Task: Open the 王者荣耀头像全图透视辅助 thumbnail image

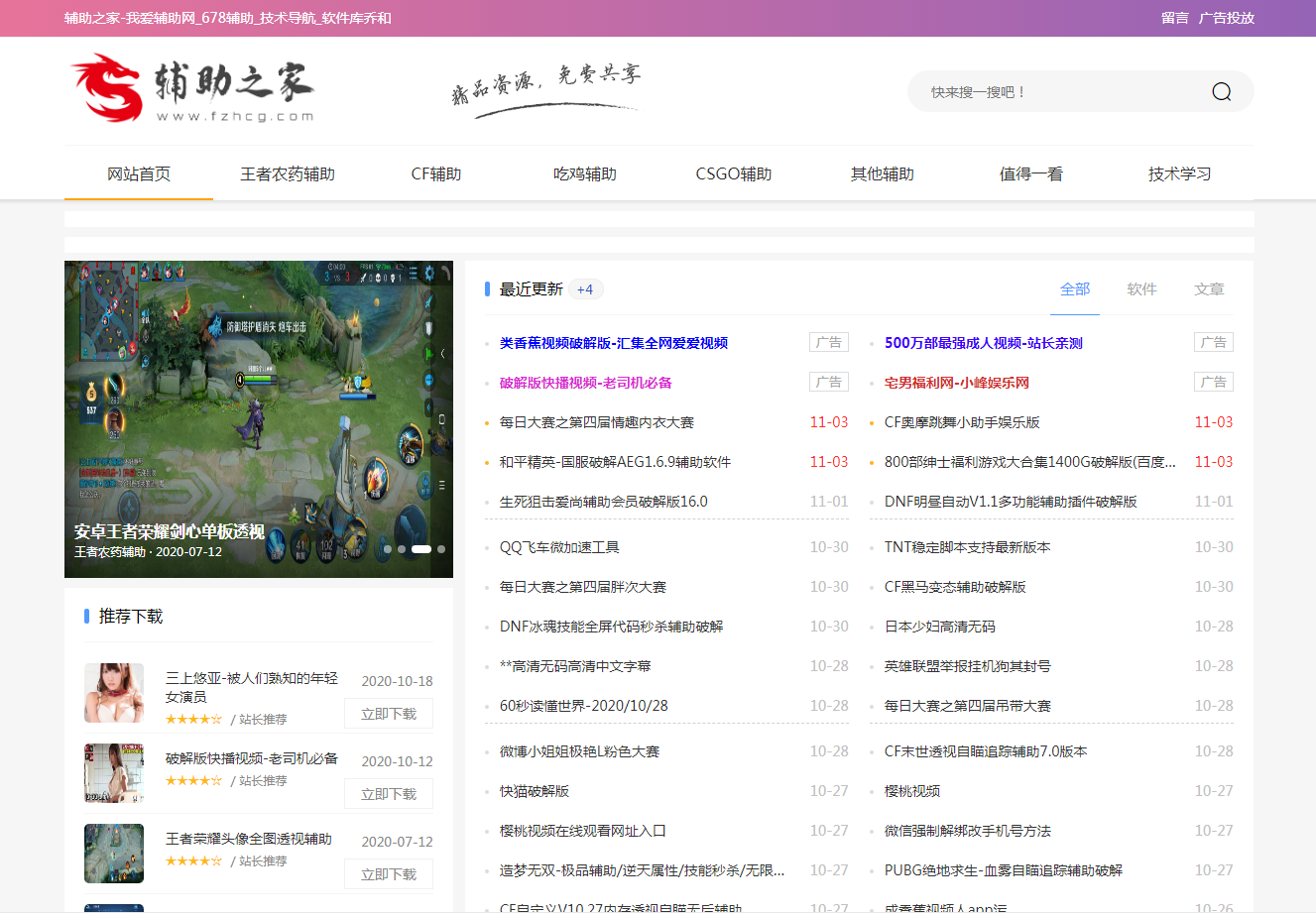Action: click(x=114, y=853)
